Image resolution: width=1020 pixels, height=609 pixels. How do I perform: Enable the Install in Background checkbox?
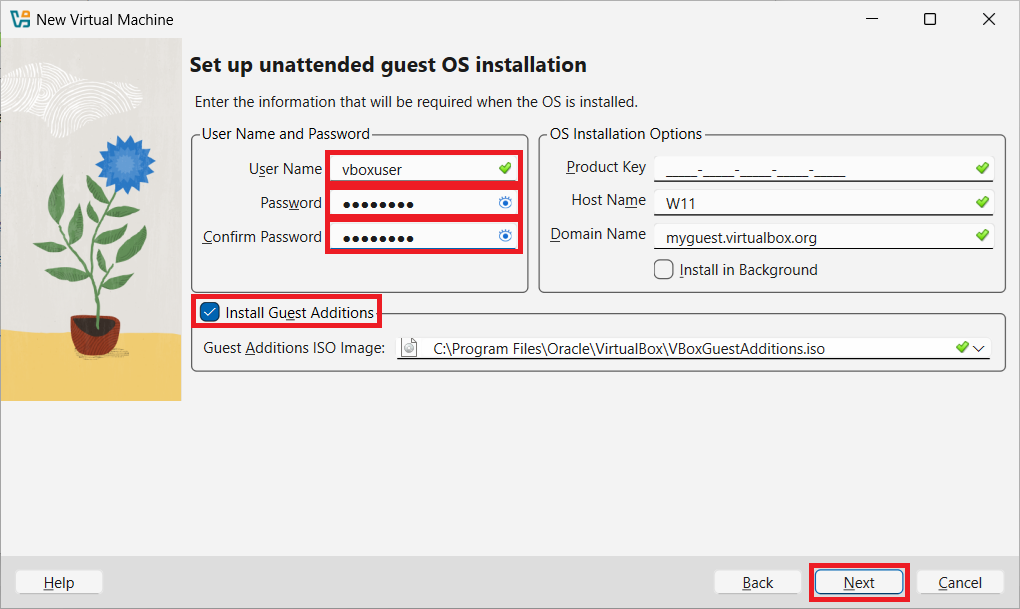click(x=663, y=269)
